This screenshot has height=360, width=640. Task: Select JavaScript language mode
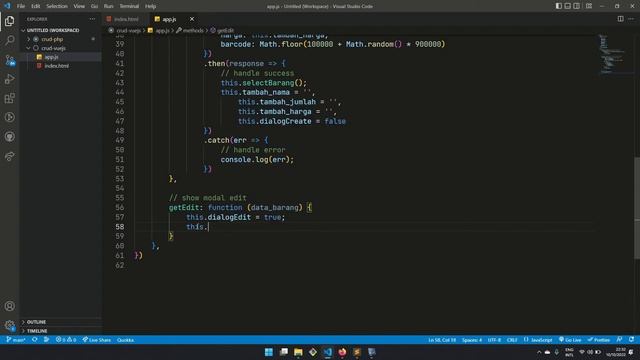tap(538, 340)
